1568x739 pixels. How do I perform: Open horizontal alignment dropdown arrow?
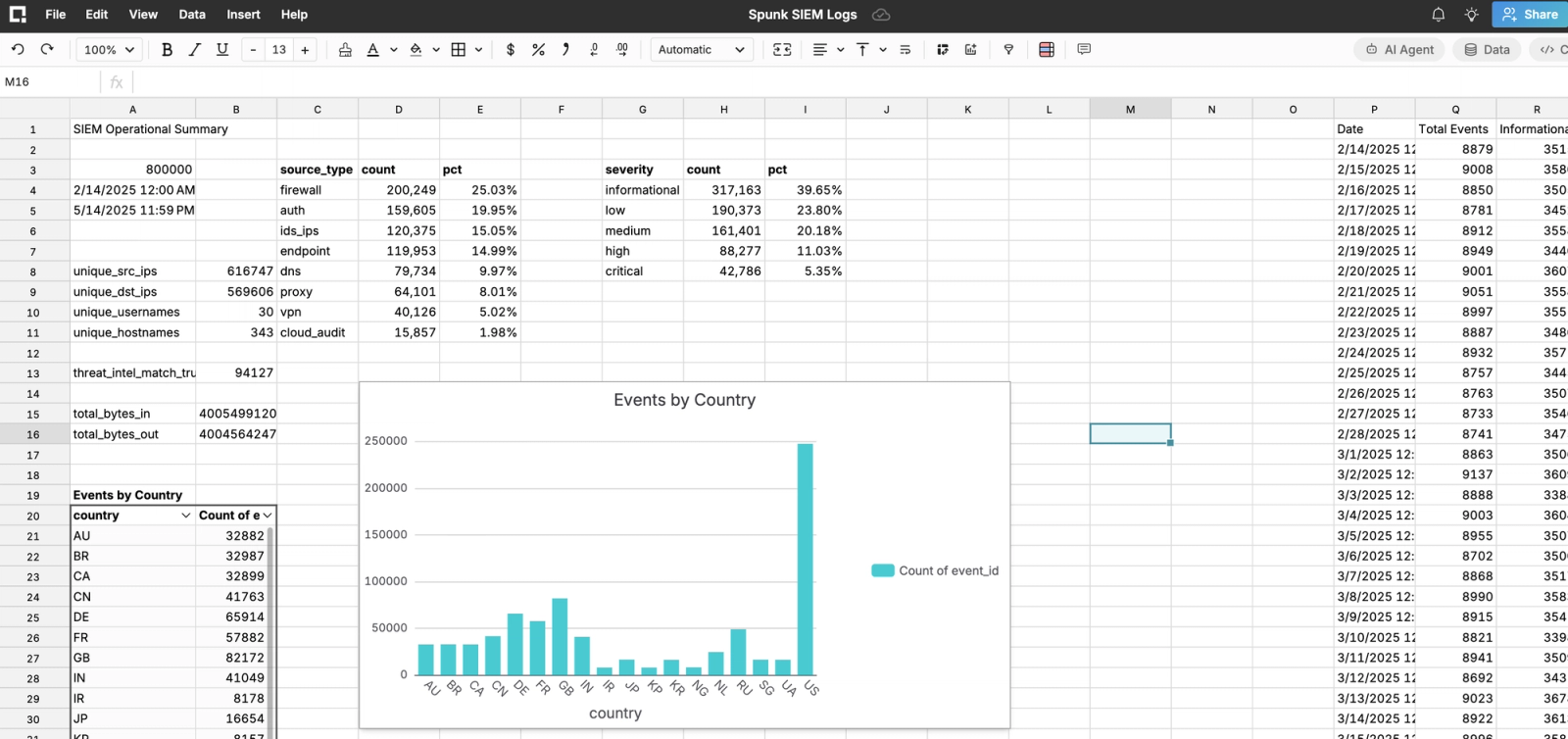(841, 49)
